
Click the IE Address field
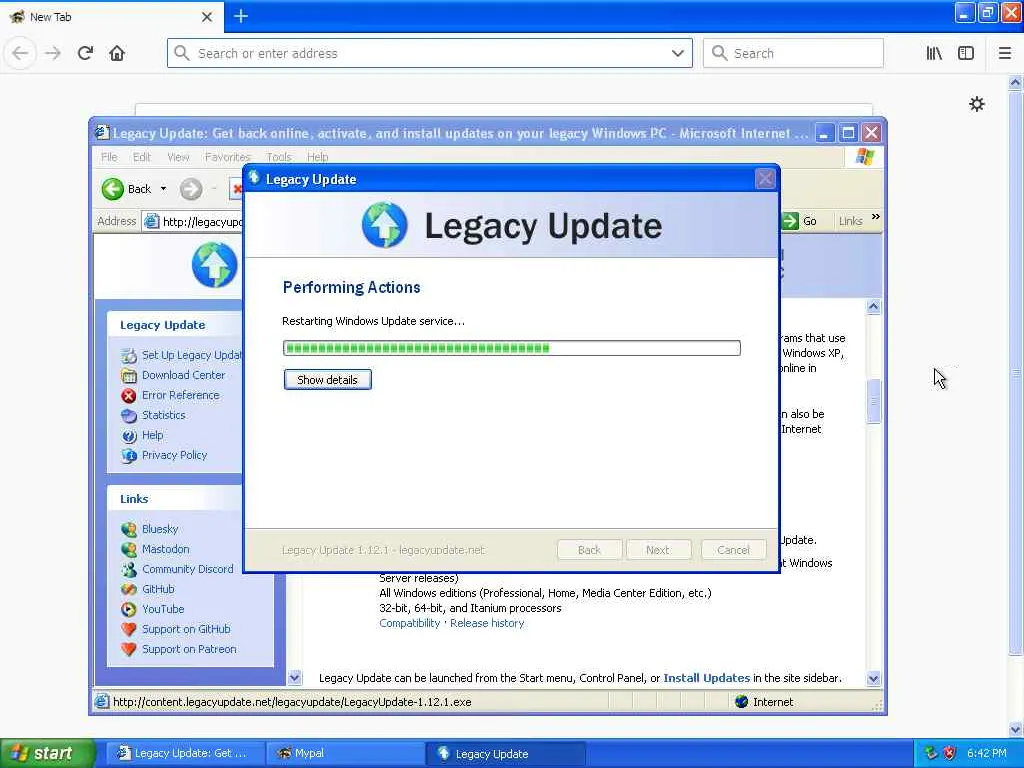point(193,221)
